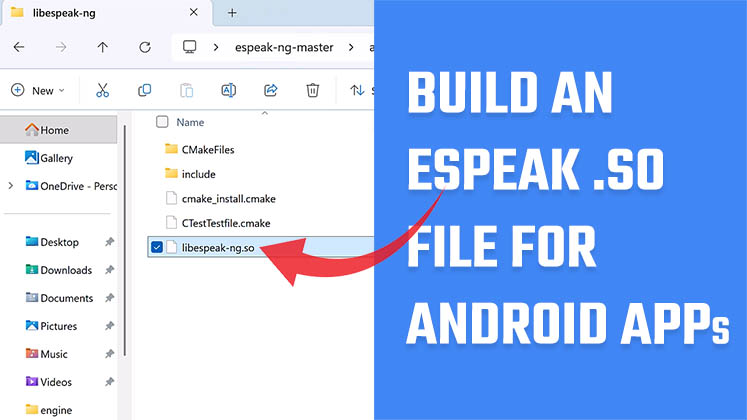Image resolution: width=747 pixels, height=420 pixels.
Task: Click the sidebar vertical scrollbar
Action: click(x=125, y=240)
